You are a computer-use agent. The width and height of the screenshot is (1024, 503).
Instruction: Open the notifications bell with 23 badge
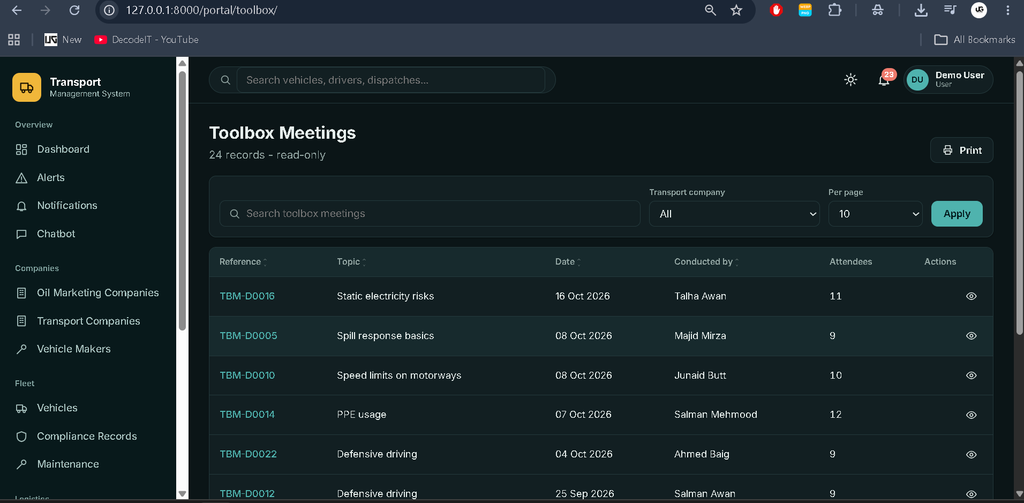tap(884, 80)
